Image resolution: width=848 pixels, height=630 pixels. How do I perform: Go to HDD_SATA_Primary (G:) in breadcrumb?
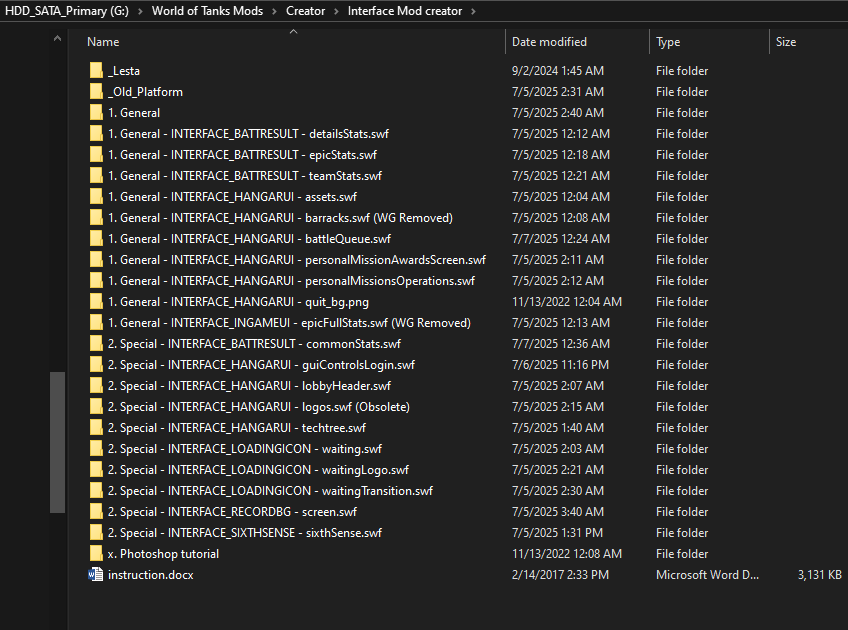click(67, 11)
